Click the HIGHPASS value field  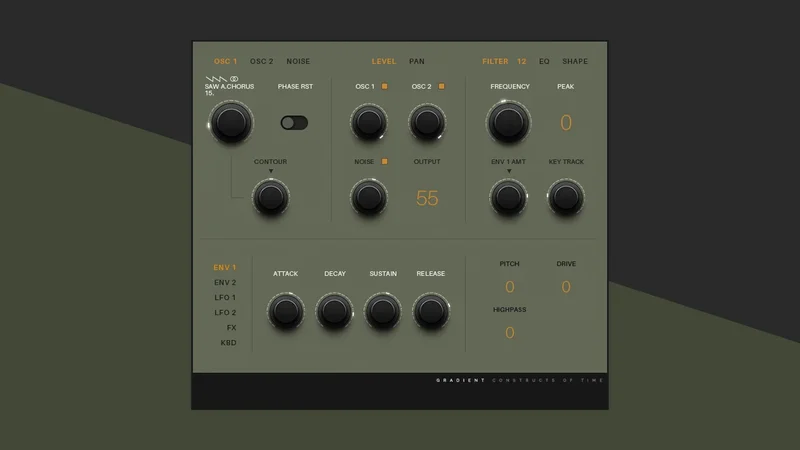click(x=509, y=333)
